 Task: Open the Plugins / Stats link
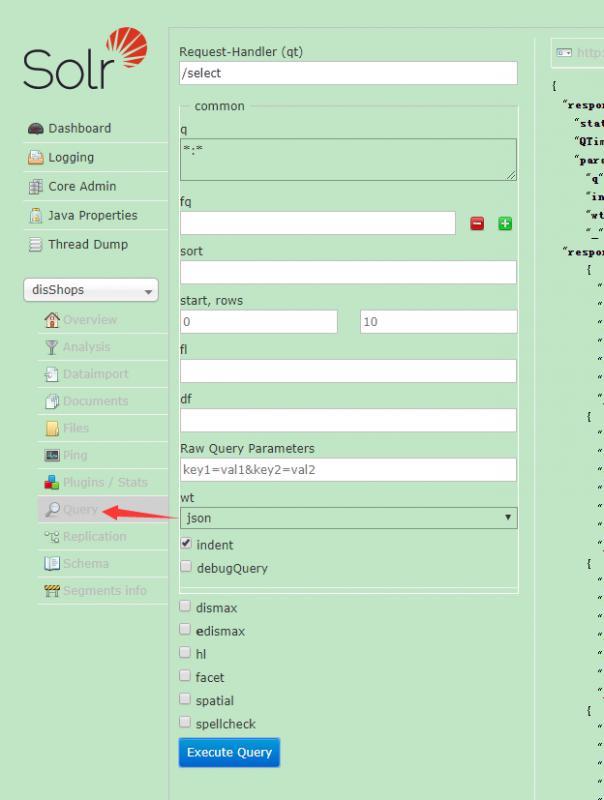click(x=105, y=482)
